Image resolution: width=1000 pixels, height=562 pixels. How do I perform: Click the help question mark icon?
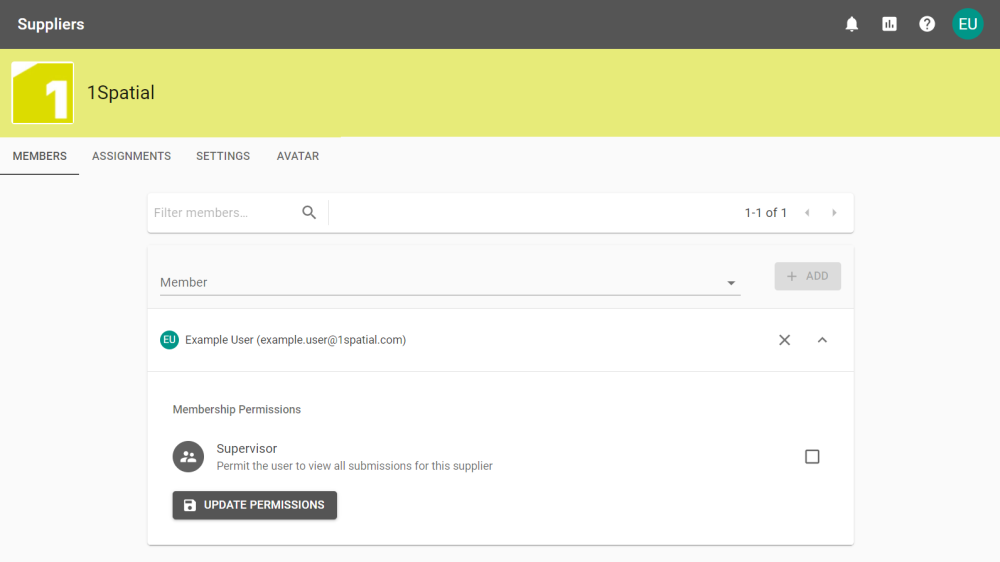[x=927, y=24]
